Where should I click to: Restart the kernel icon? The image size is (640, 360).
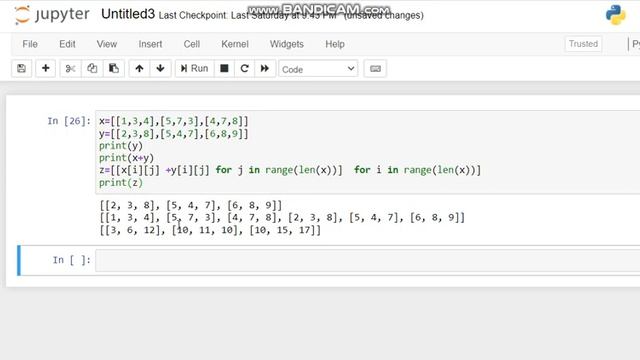244,69
